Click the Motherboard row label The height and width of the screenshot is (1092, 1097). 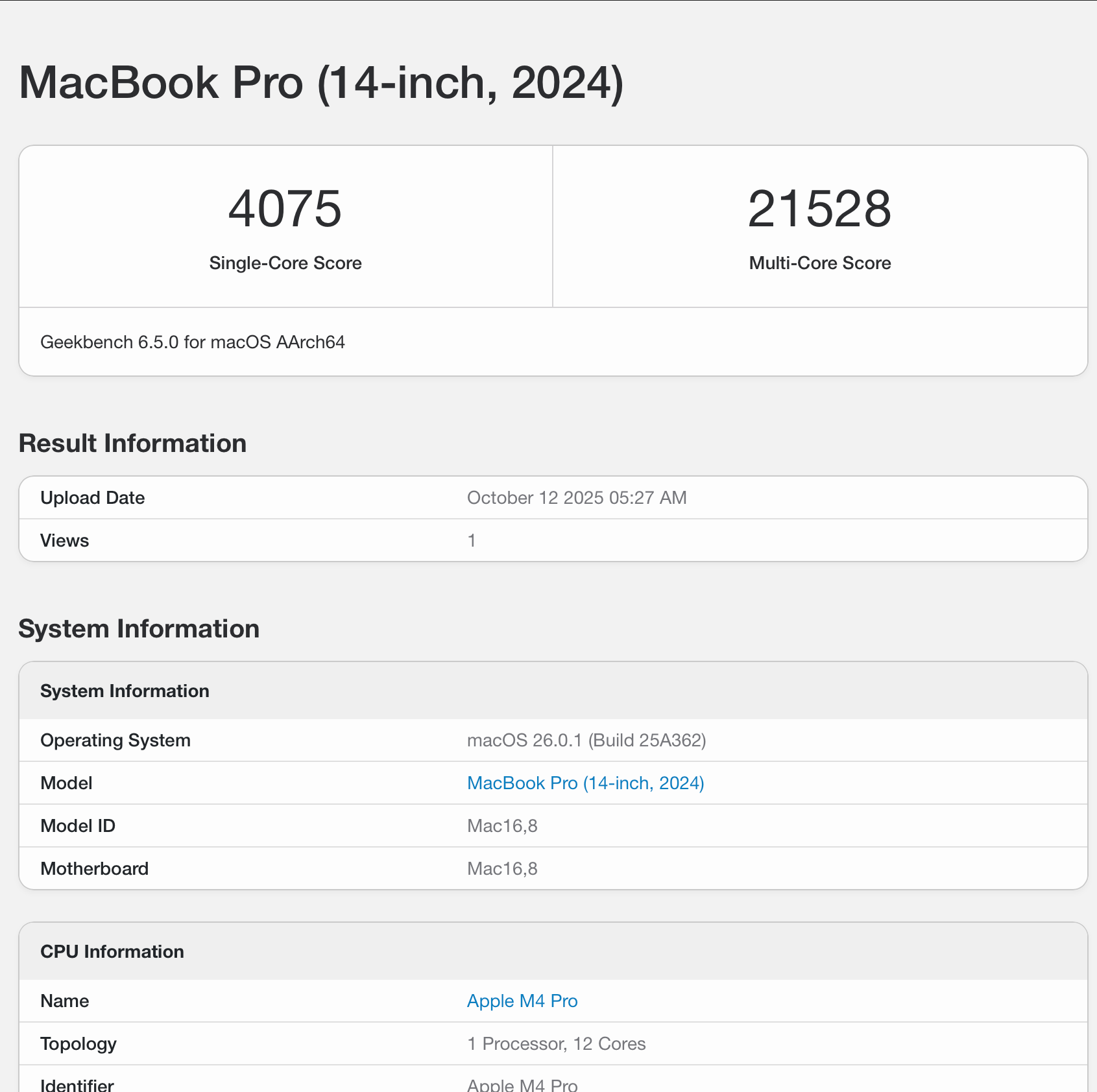point(94,868)
